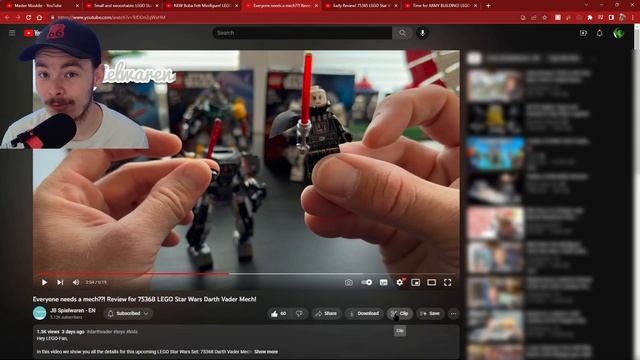Viewport: 640px width, 360px height.
Task: Bookmark this page with the star icon
Action: 544,18
